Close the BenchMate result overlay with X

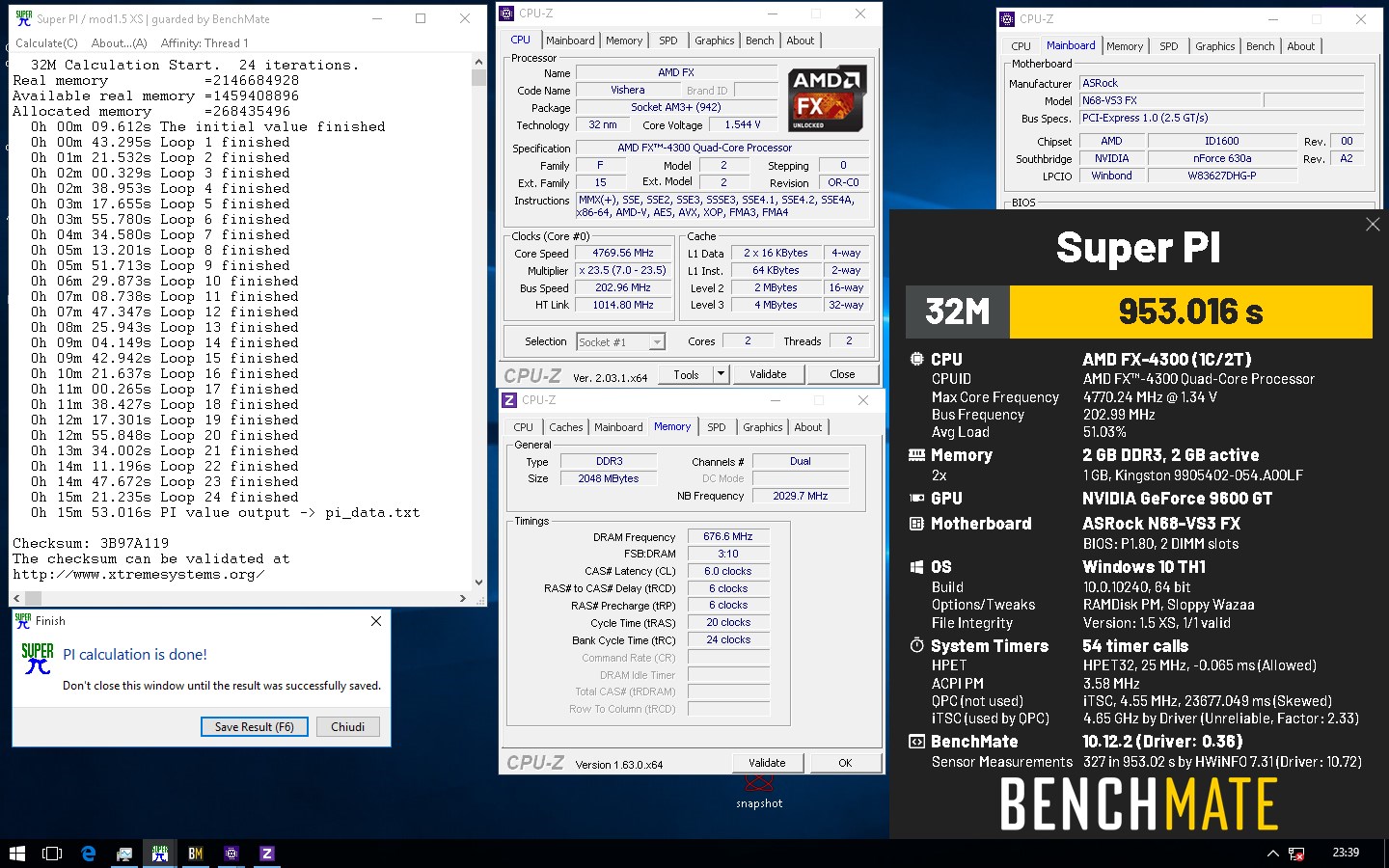(x=1373, y=224)
